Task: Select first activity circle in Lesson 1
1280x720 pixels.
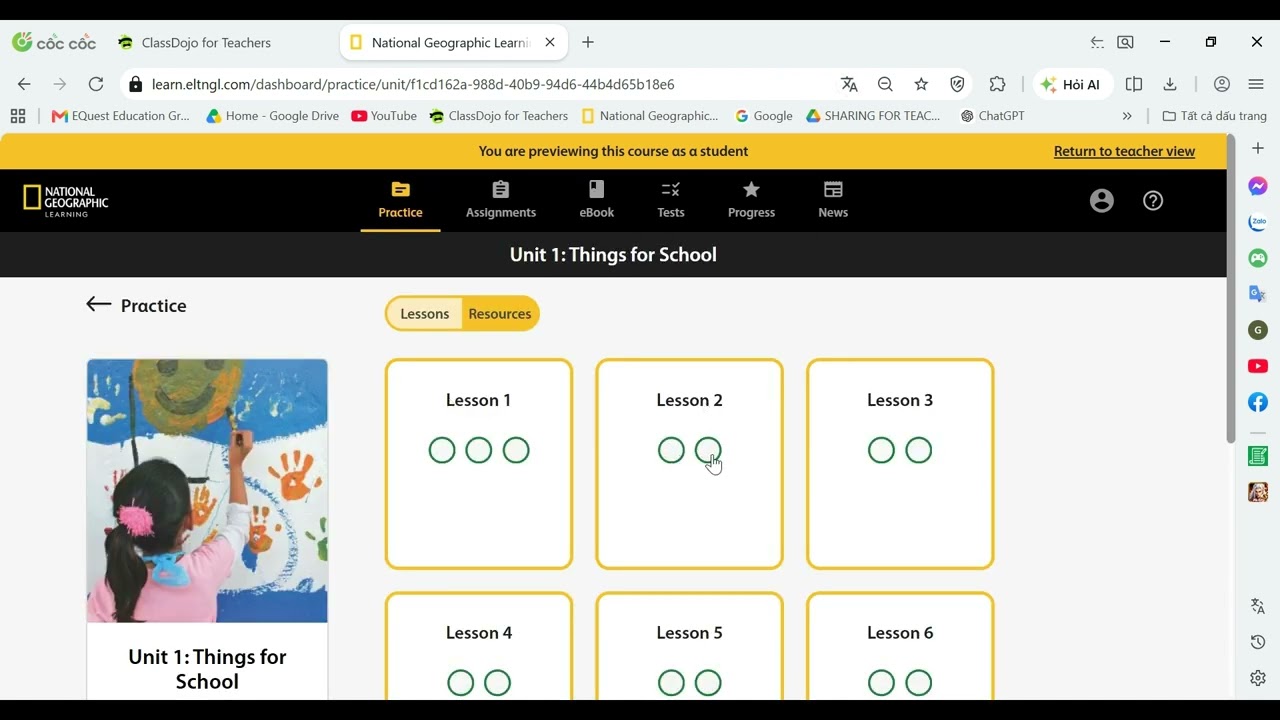Action: [x=442, y=450]
